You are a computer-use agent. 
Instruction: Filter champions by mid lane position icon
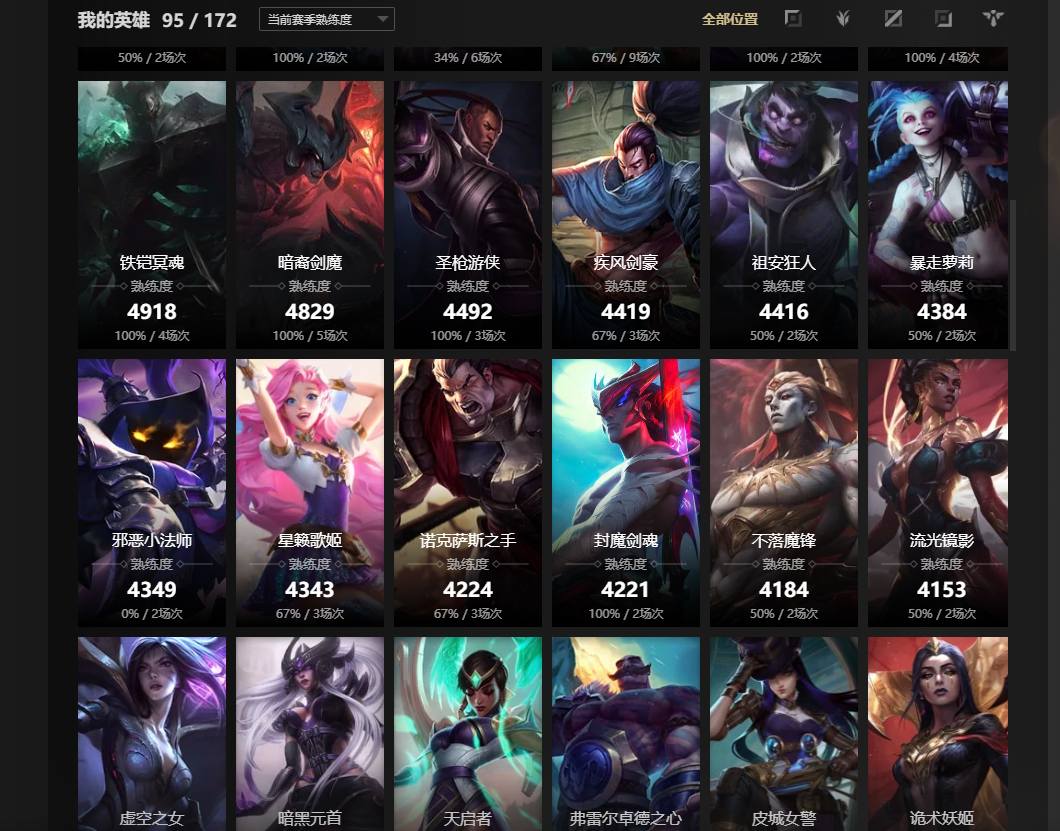pos(893,18)
